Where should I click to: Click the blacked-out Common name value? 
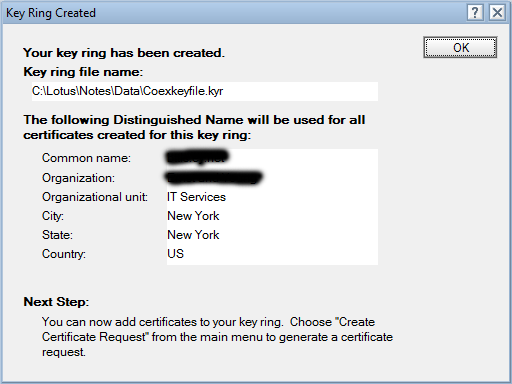197,157
